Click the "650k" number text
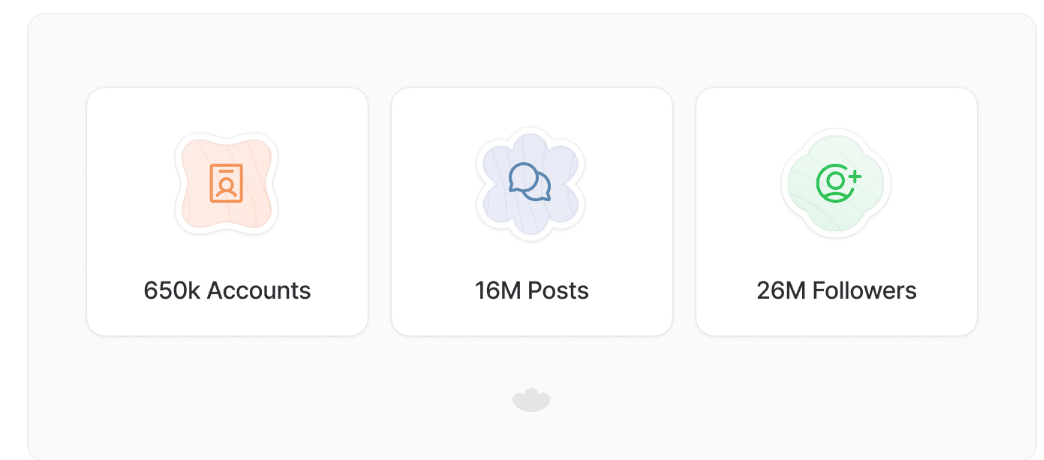This screenshot has width=1044, height=460. point(172,291)
